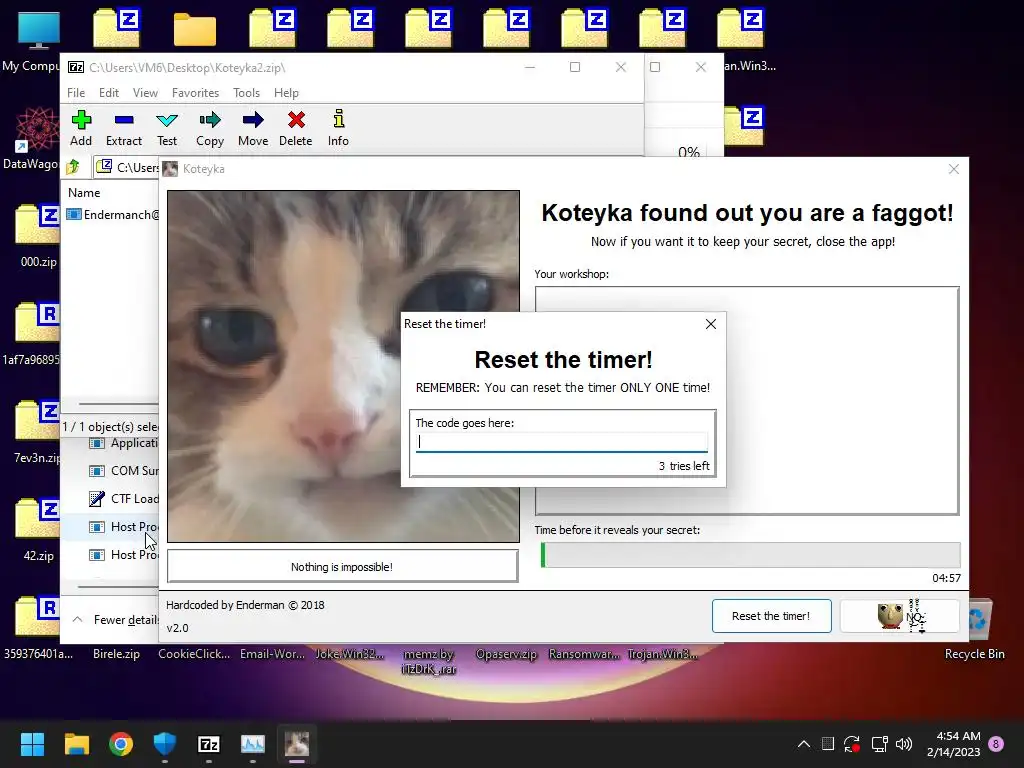Select the Birele.zip desktop label

click(x=116, y=654)
